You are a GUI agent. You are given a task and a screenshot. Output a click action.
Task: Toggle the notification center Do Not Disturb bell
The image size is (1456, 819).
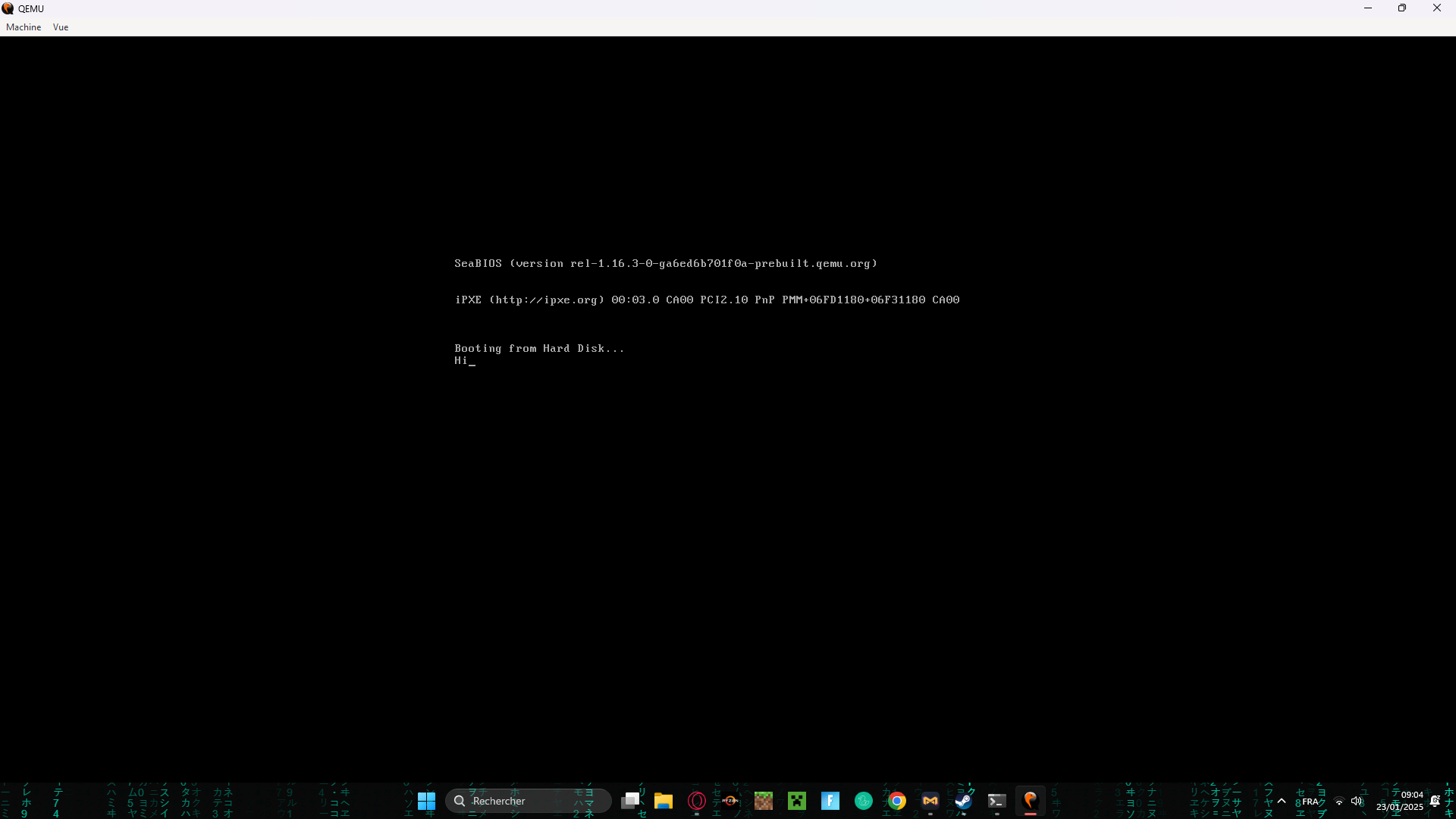click(1435, 802)
